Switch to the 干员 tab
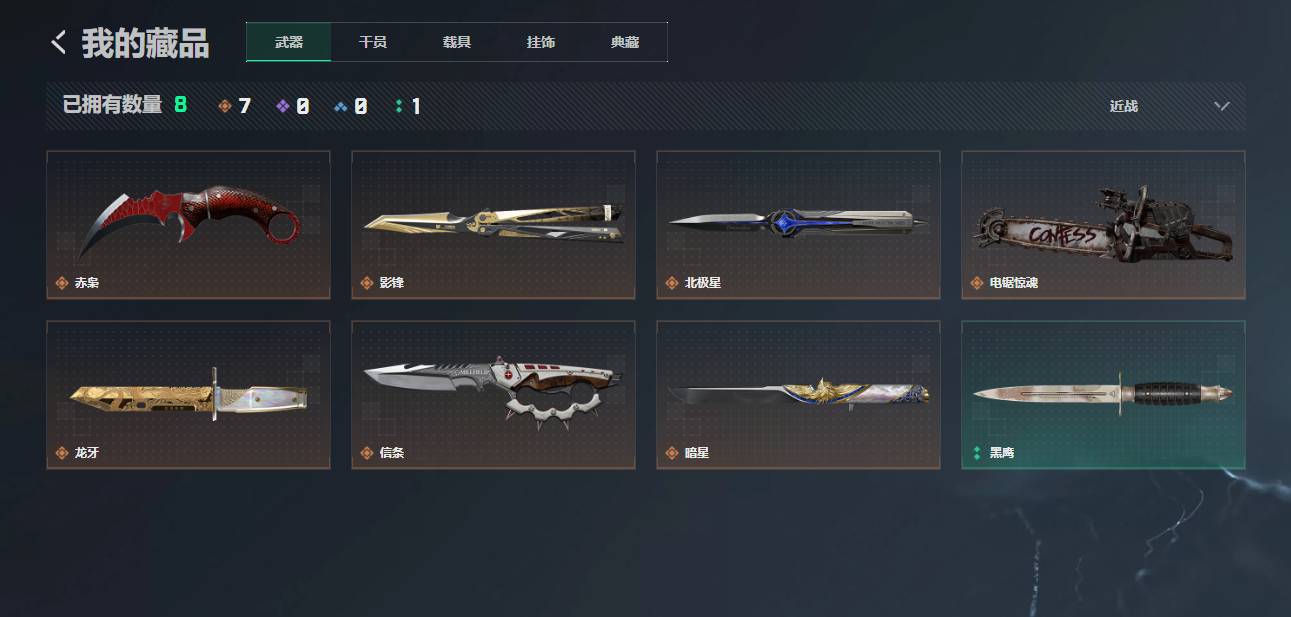Image resolution: width=1291 pixels, height=617 pixels. pos(373,42)
